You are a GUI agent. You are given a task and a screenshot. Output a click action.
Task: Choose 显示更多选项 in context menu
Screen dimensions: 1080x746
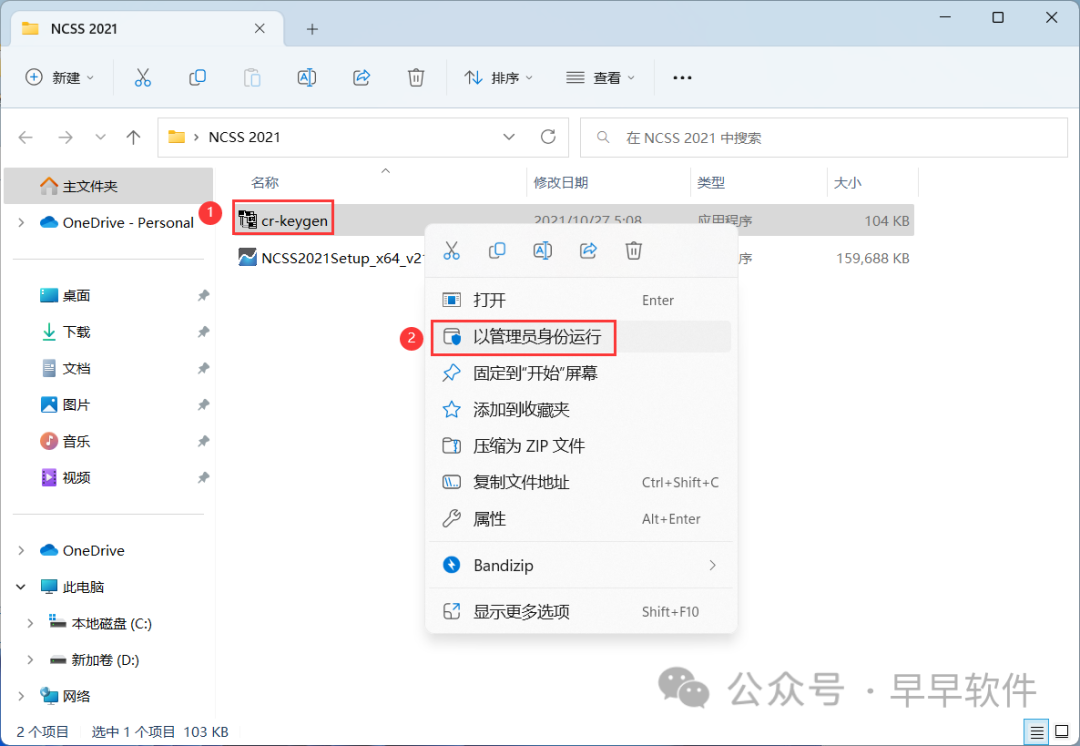(521, 612)
